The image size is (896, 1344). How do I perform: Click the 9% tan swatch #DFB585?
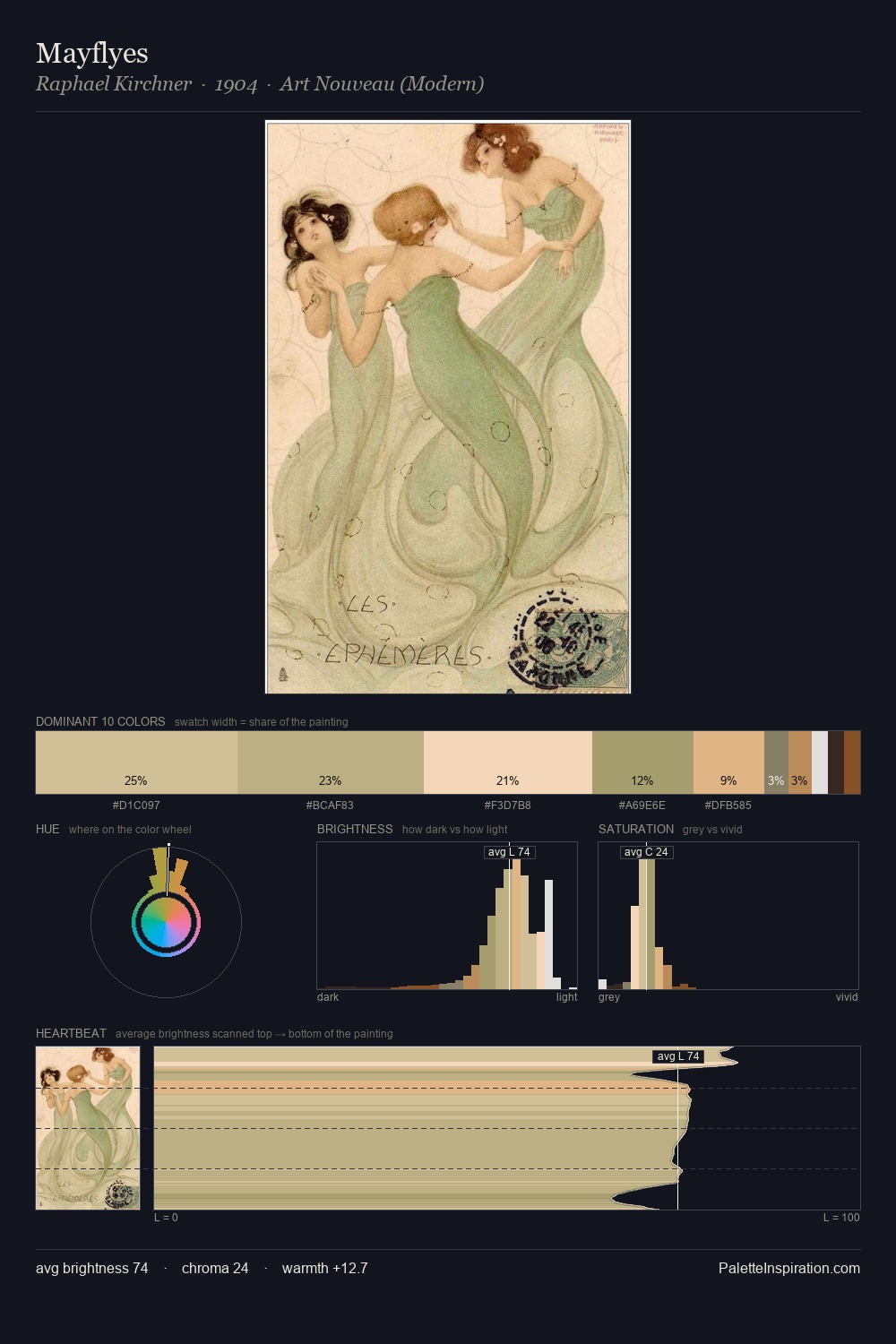728,762
